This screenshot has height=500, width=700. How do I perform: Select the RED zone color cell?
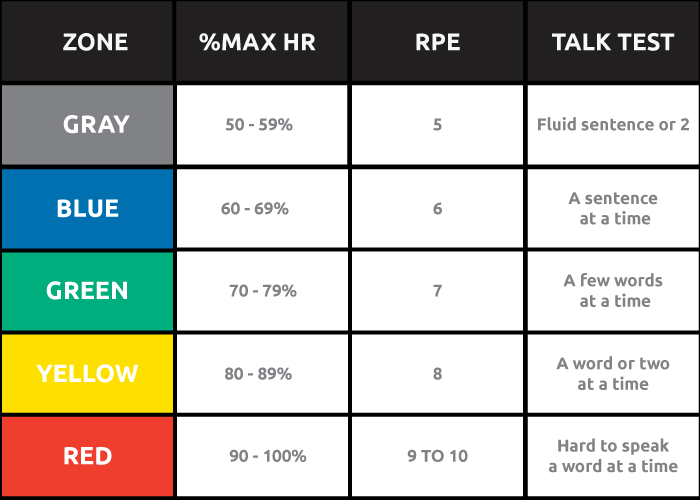tap(87, 456)
